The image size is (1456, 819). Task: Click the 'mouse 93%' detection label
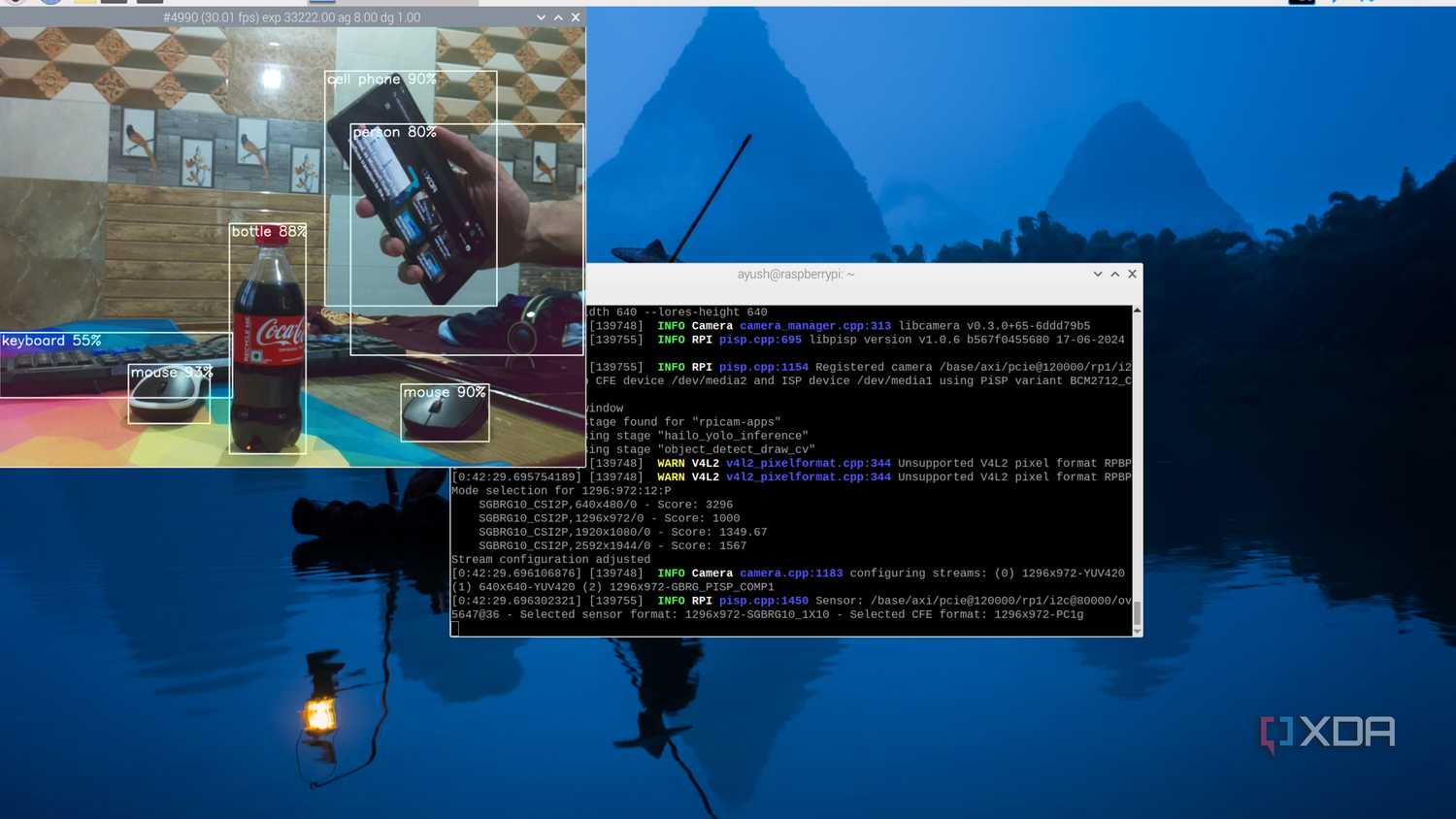pos(172,373)
